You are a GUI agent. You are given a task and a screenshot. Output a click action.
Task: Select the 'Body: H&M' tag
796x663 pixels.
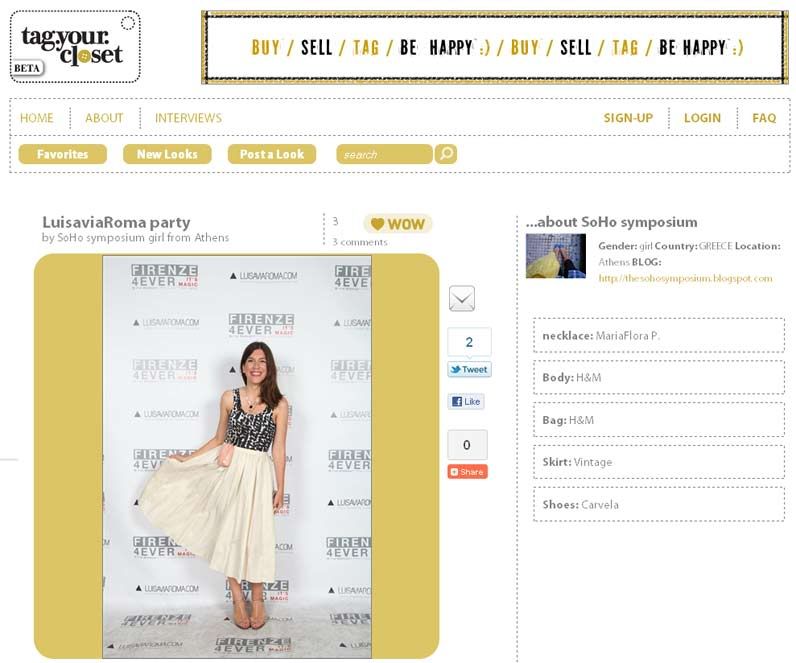click(x=659, y=378)
